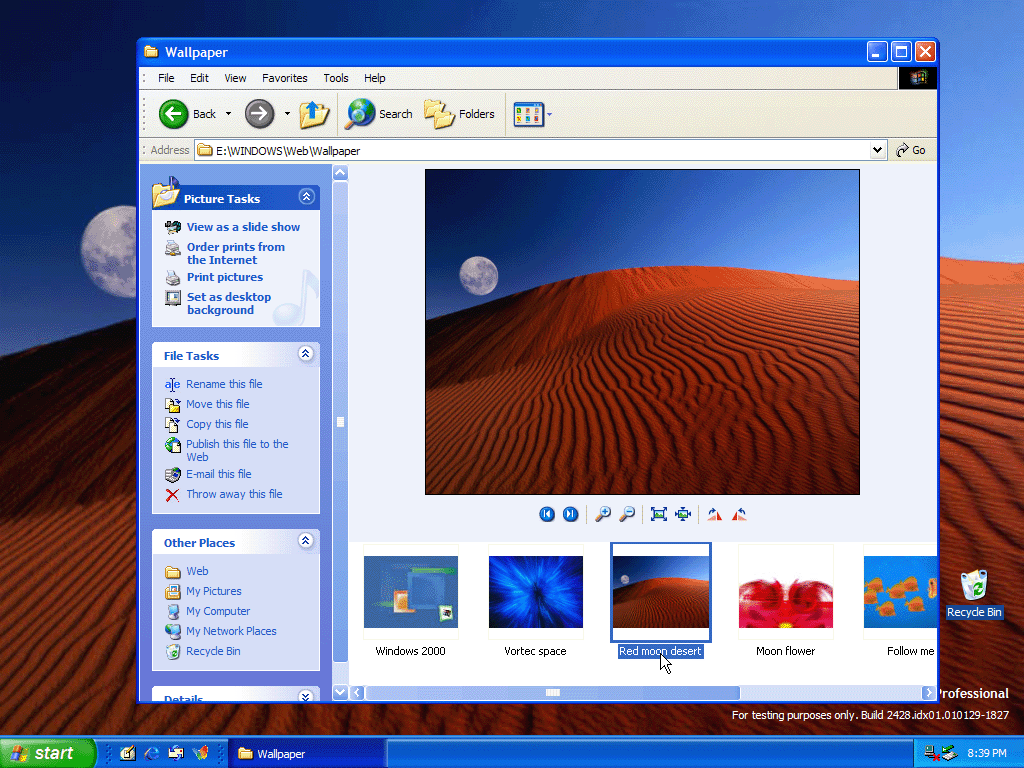Click the task pane scroll down arrow
Screen dimensions: 1024x768
click(x=340, y=692)
